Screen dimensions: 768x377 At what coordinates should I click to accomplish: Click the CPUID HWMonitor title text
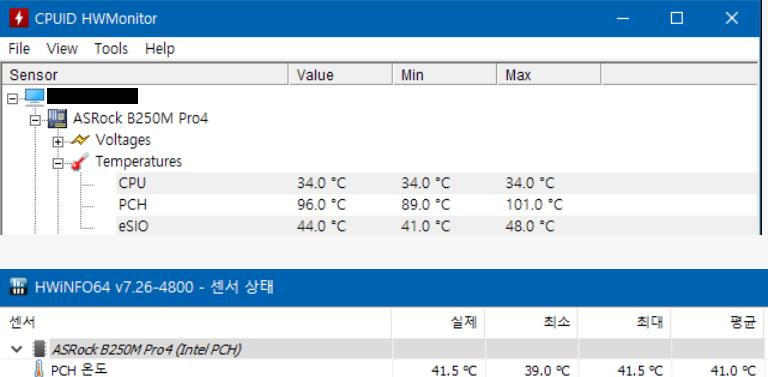pyautogui.click(x=96, y=19)
